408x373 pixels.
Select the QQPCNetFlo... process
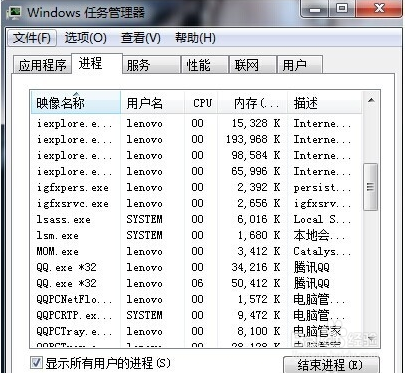point(196,299)
